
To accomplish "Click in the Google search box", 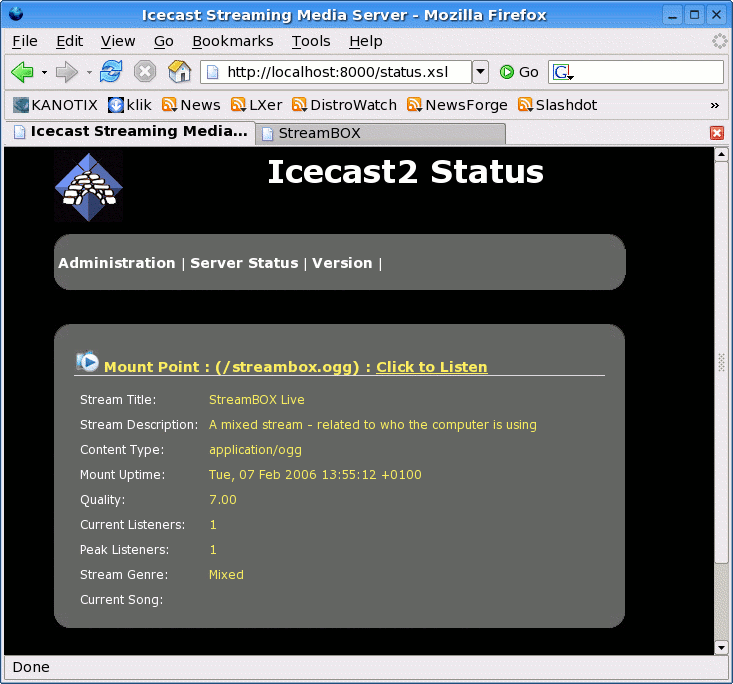I will pyautogui.click(x=647, y=72).
